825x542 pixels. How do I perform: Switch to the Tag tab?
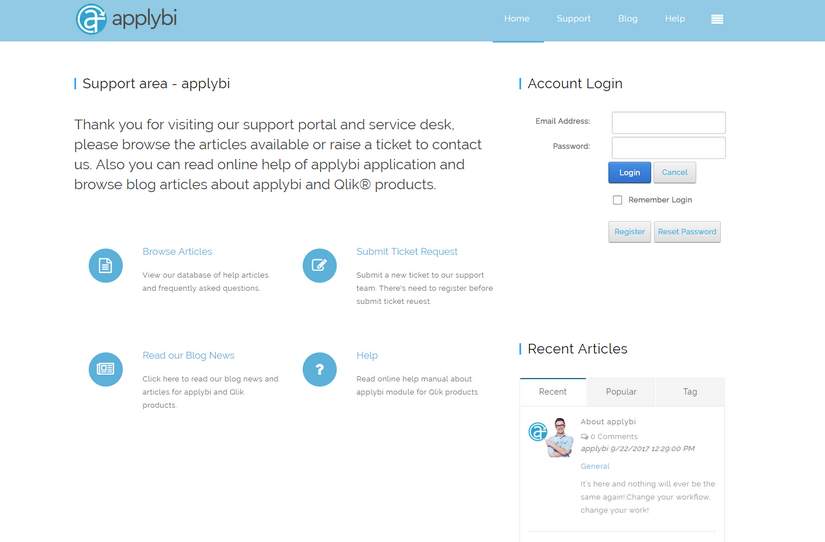coord(690,392)
